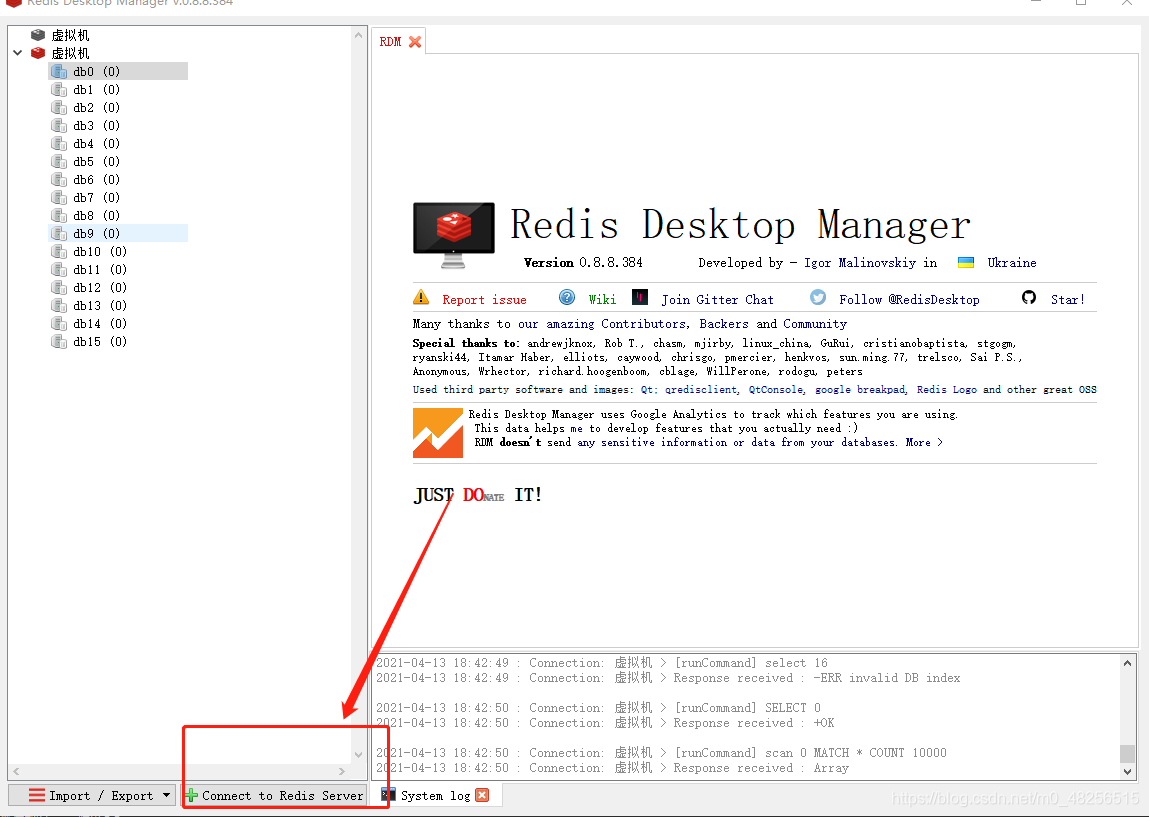1149x817 pixels.
Task: Click System log scrollbar down arrow
Action: pos(1127,772)
